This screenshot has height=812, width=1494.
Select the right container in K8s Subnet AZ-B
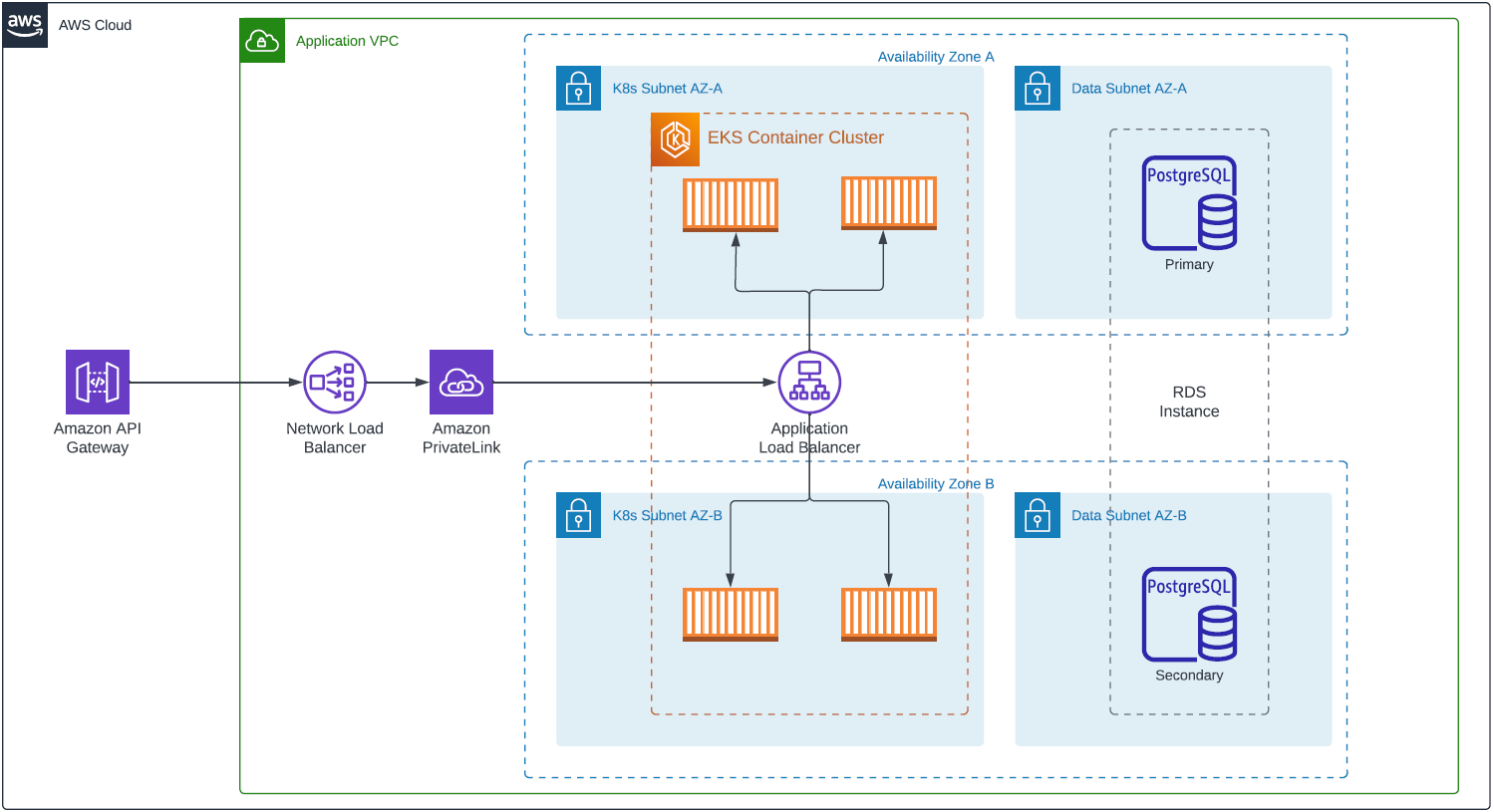point(889,615)
